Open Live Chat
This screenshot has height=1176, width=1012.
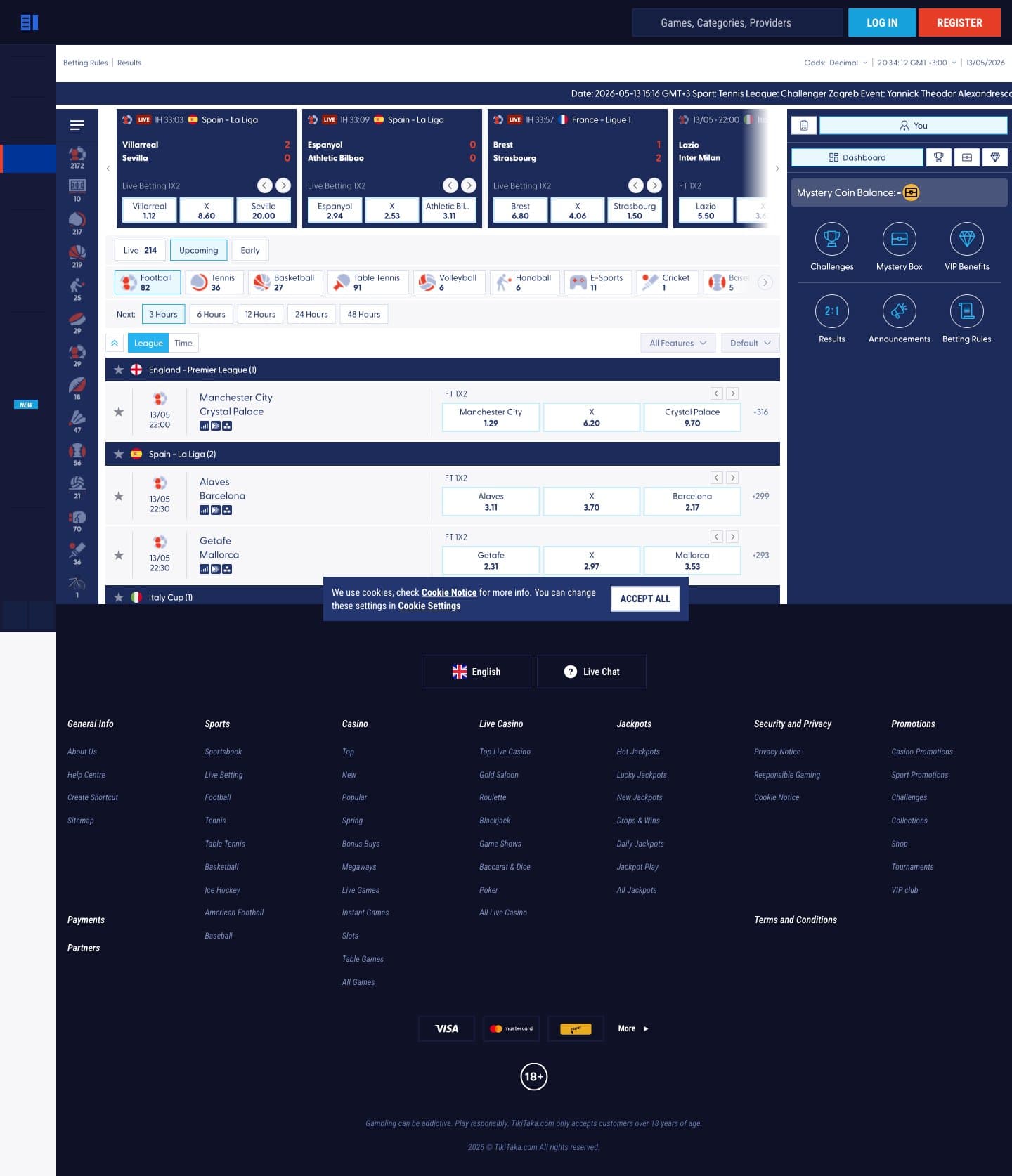[x=592, y=672]
